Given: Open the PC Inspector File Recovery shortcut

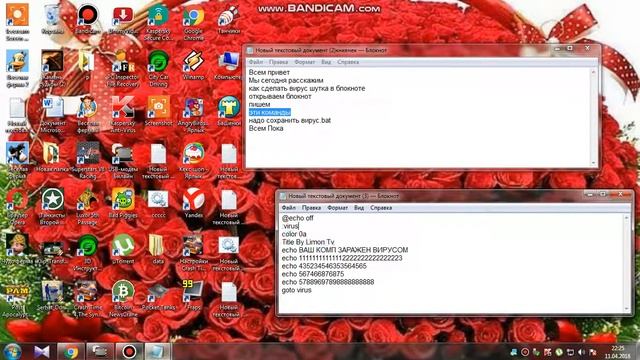Looking at the screenshot, I should click(x=123, y=69).
